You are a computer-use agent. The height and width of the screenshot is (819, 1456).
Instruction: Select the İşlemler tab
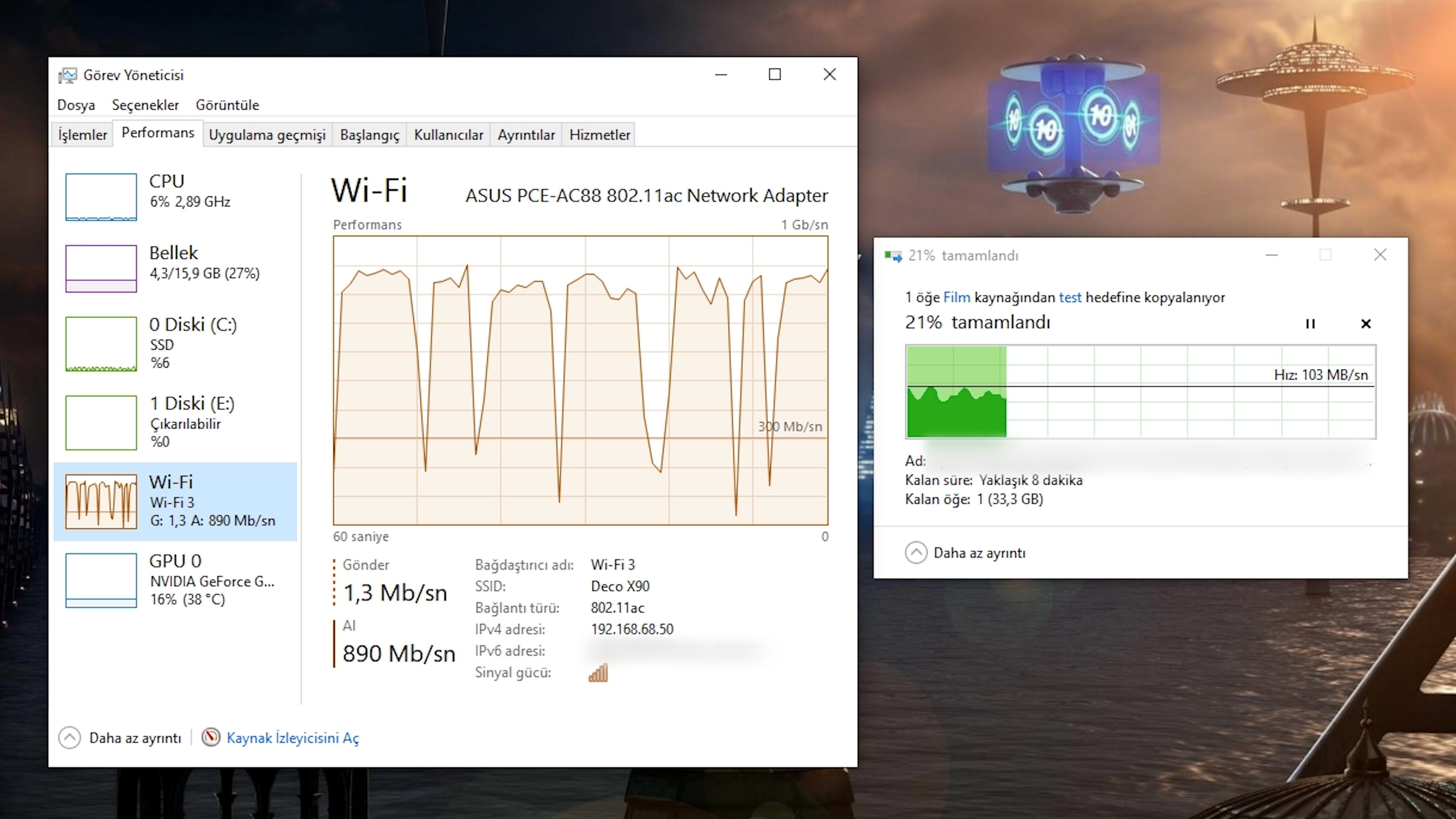[83, 134]
